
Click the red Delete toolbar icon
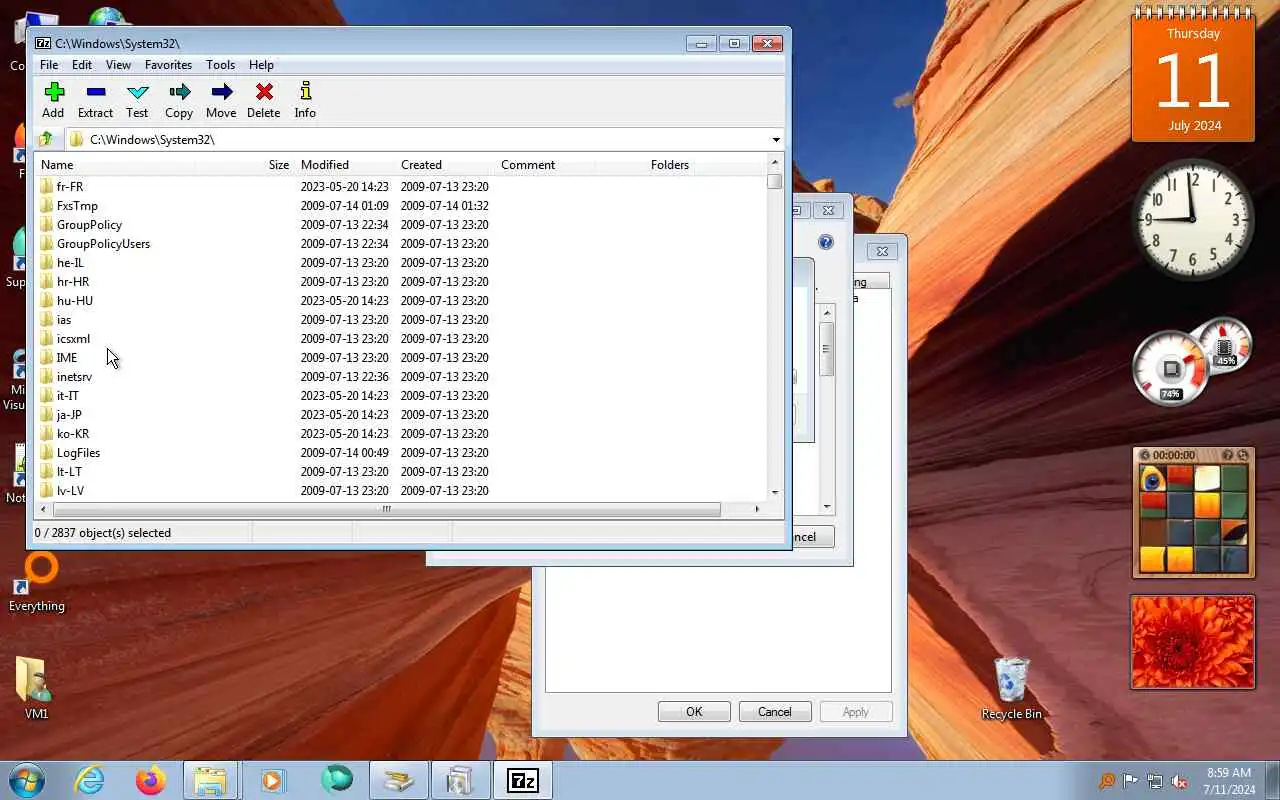click(x=264, y=92)
